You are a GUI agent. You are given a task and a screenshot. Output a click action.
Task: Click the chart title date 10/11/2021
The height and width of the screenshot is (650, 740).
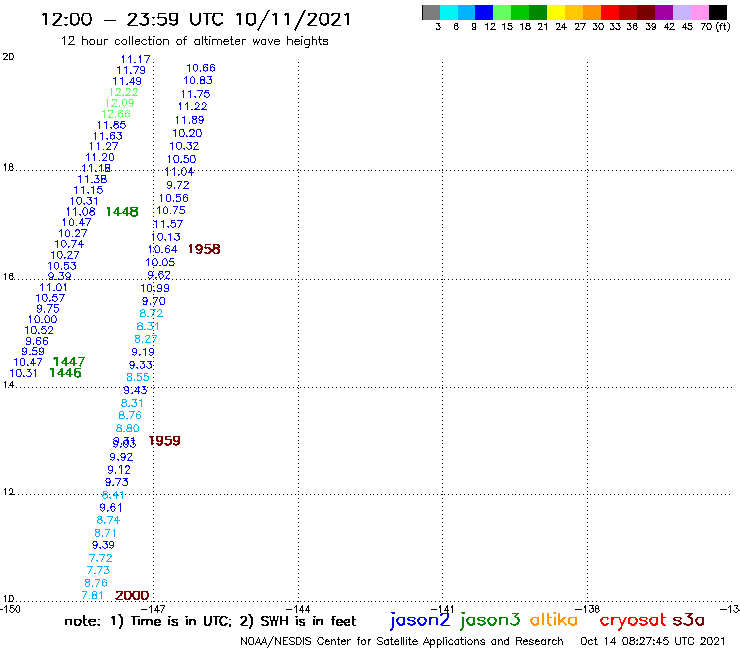(x=293, y=19)
